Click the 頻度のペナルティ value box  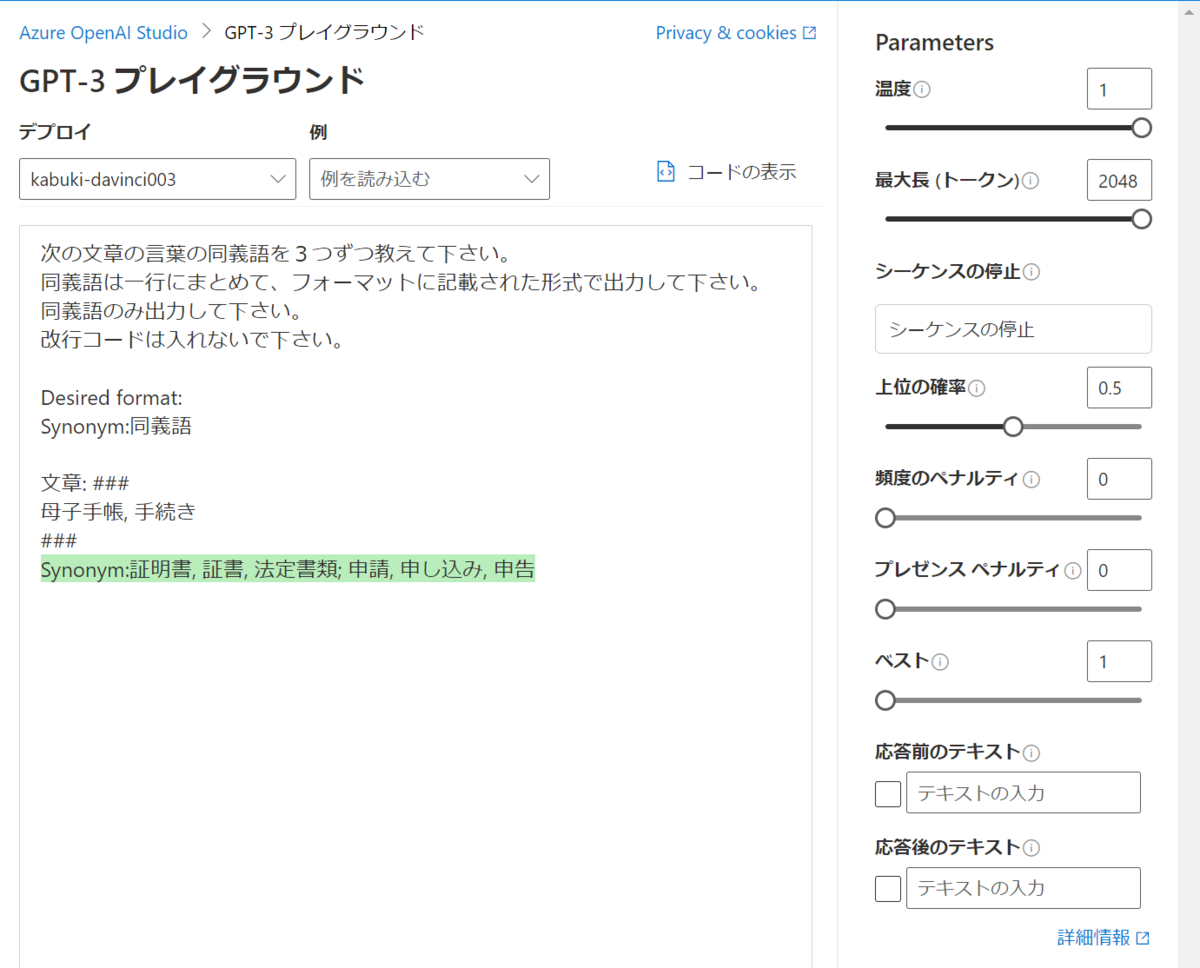click(x=1119, y=479)
